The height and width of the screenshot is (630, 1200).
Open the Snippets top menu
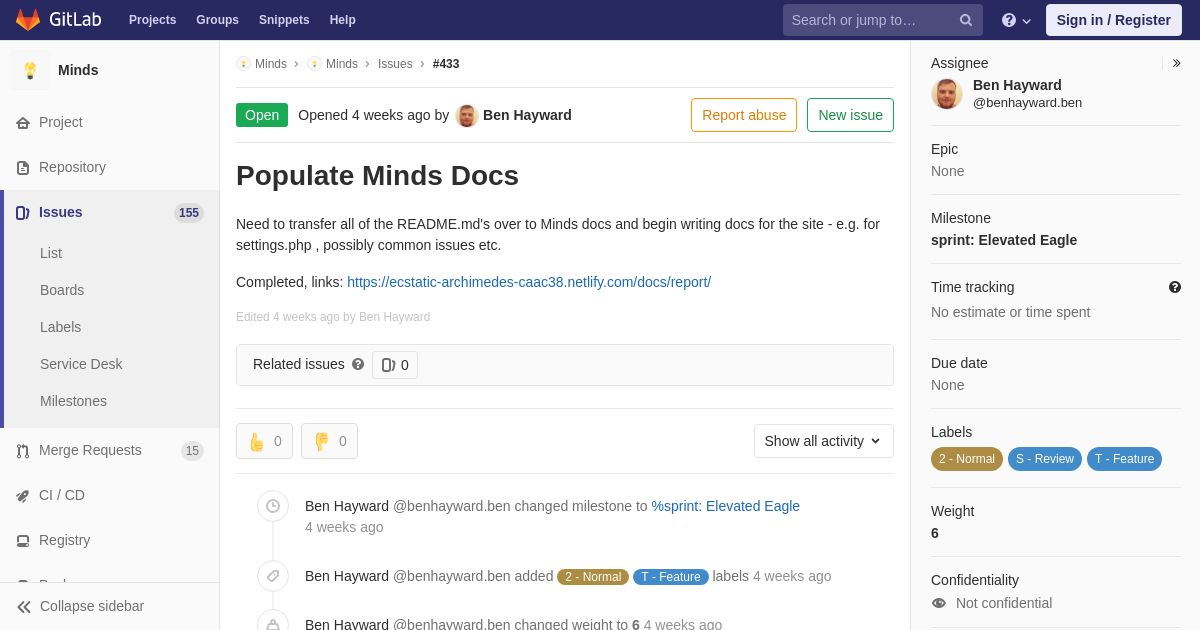(x=284, y=20)
